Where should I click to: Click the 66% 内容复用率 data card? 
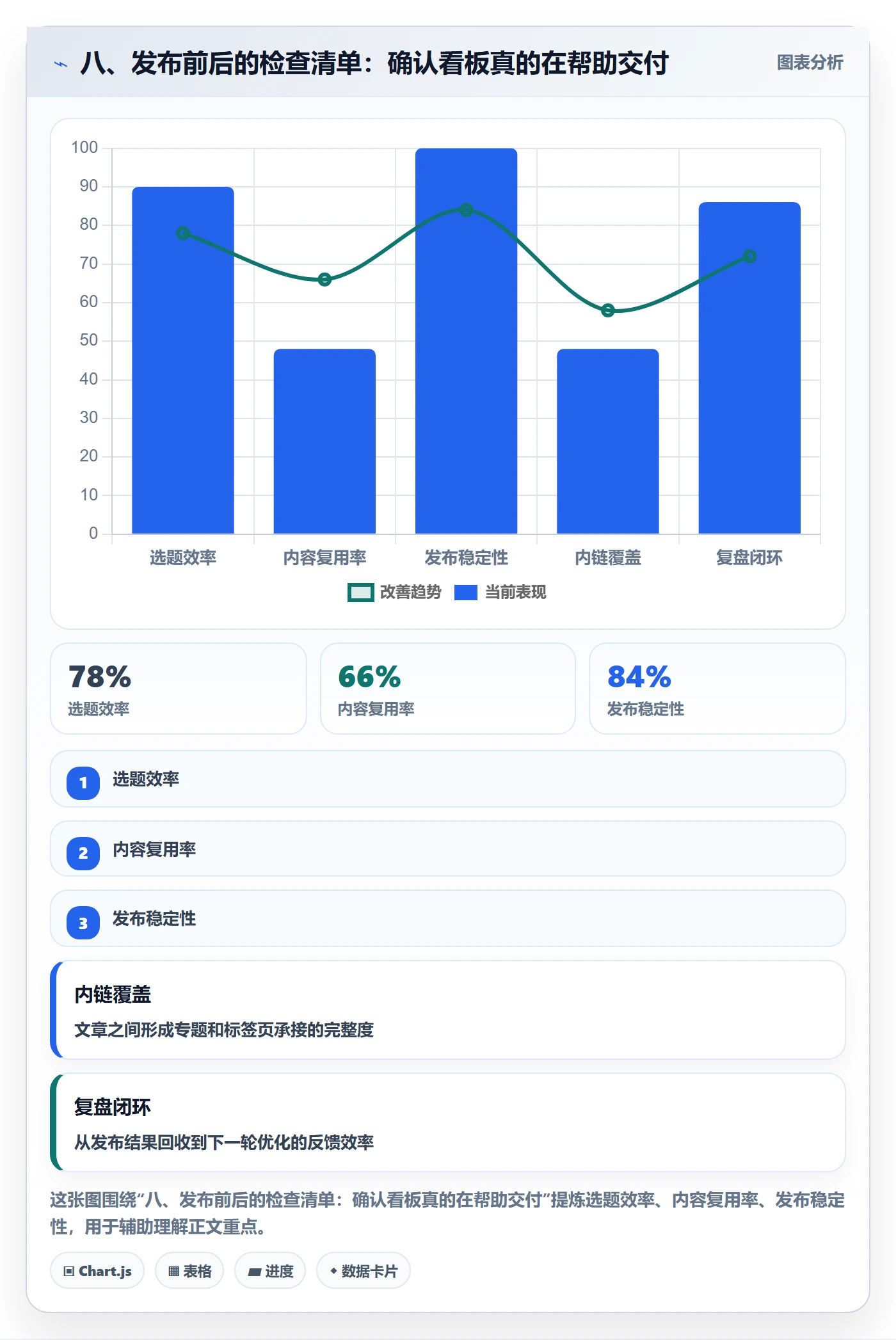[x=448, y=689]
